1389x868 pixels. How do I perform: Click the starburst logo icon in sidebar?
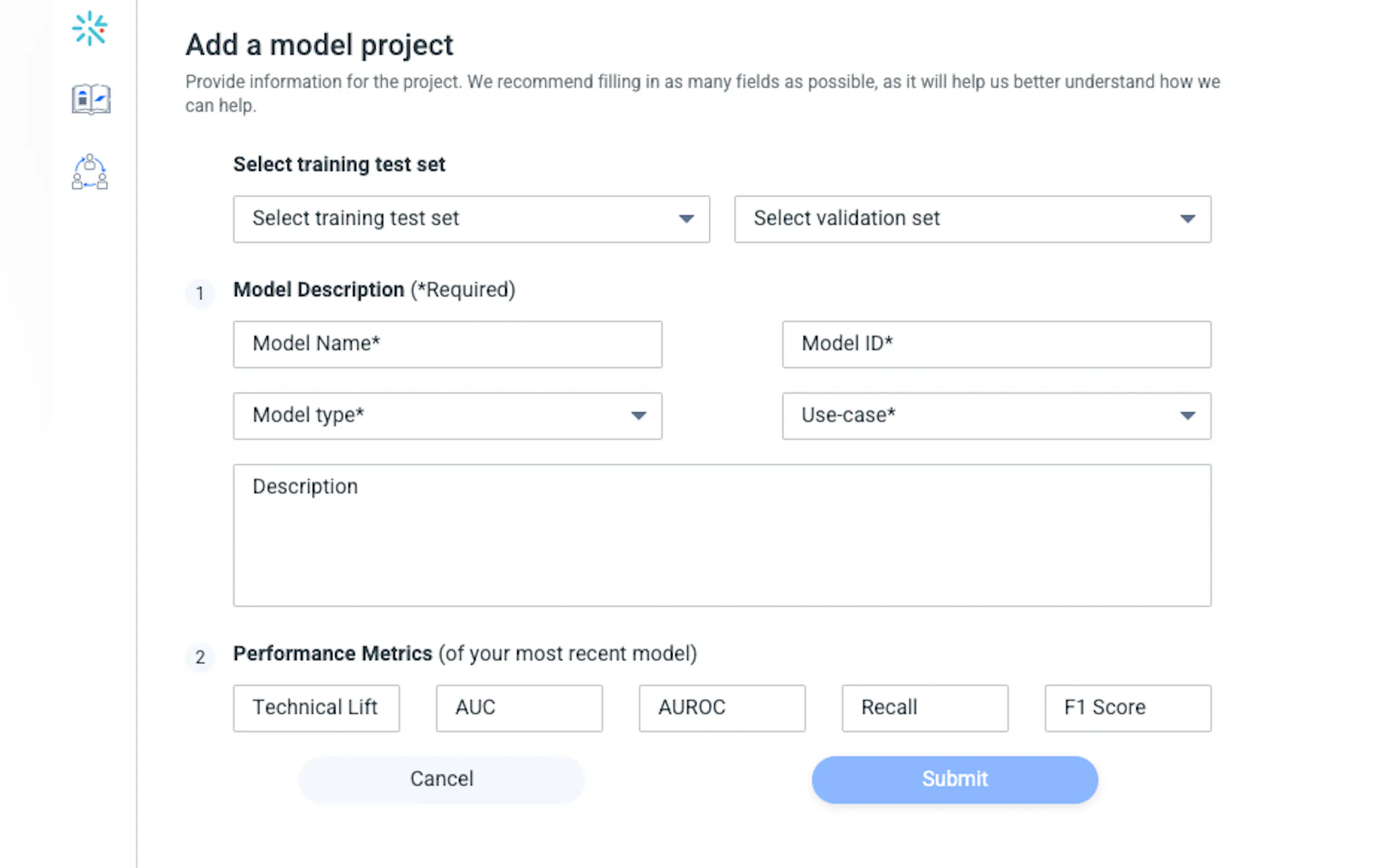tap(90, 28)
